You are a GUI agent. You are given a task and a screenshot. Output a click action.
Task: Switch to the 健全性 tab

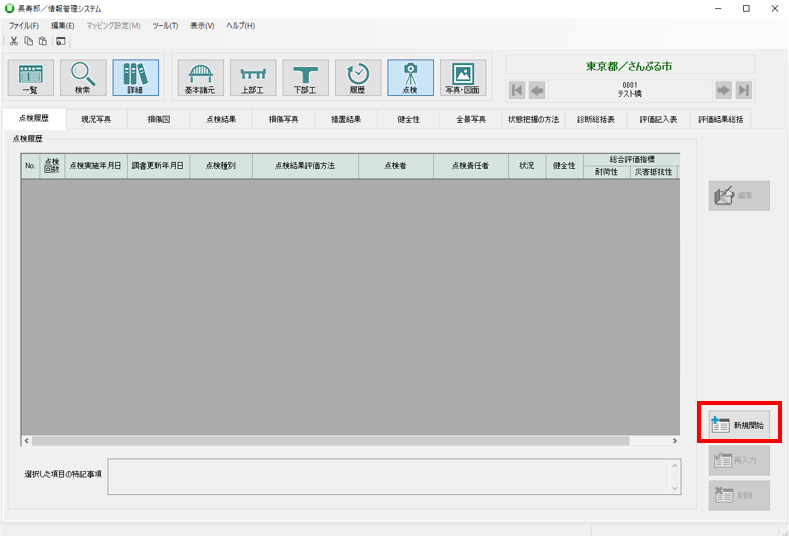pos(408,119)
